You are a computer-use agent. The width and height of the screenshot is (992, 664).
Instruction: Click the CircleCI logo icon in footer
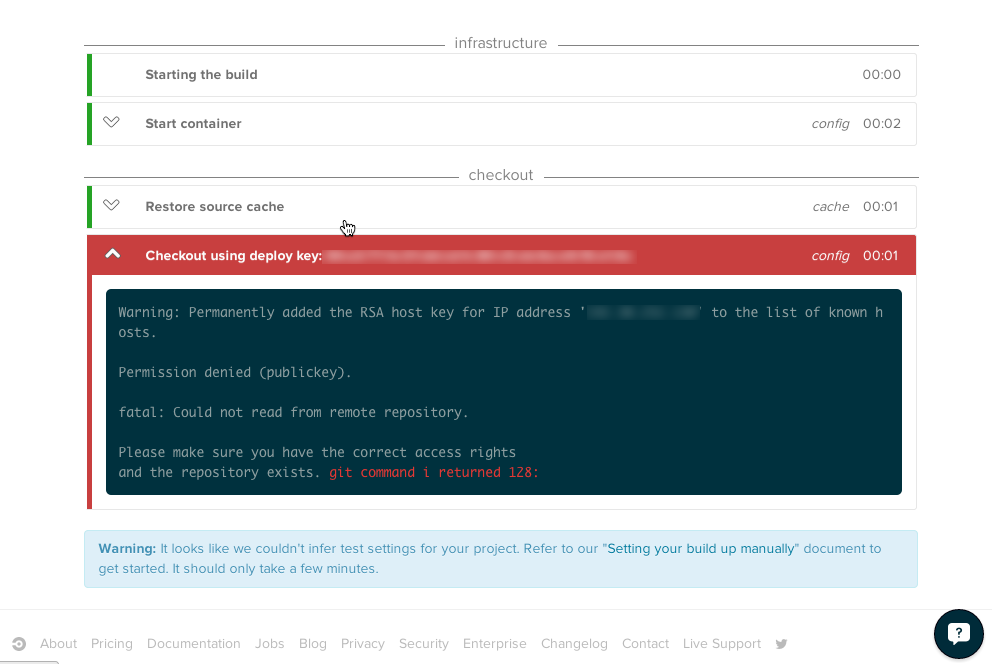tap(19, 644)
